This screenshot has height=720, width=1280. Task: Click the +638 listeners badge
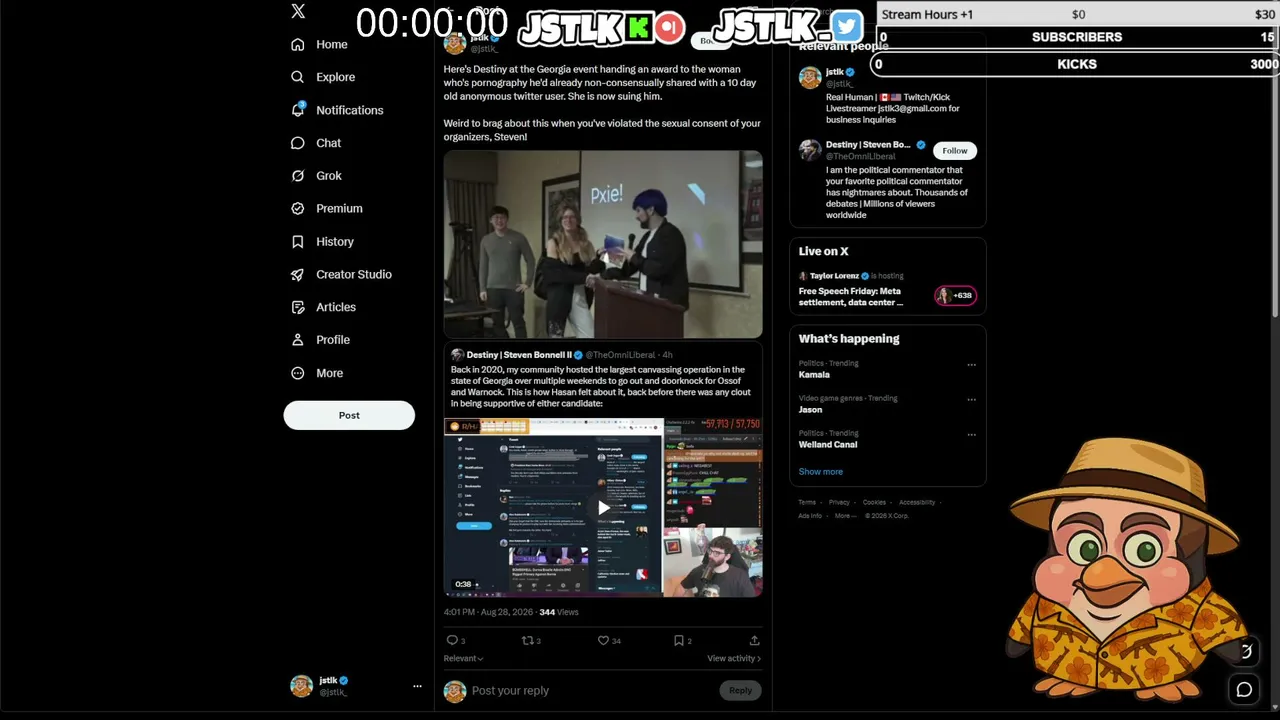(955, 295)
